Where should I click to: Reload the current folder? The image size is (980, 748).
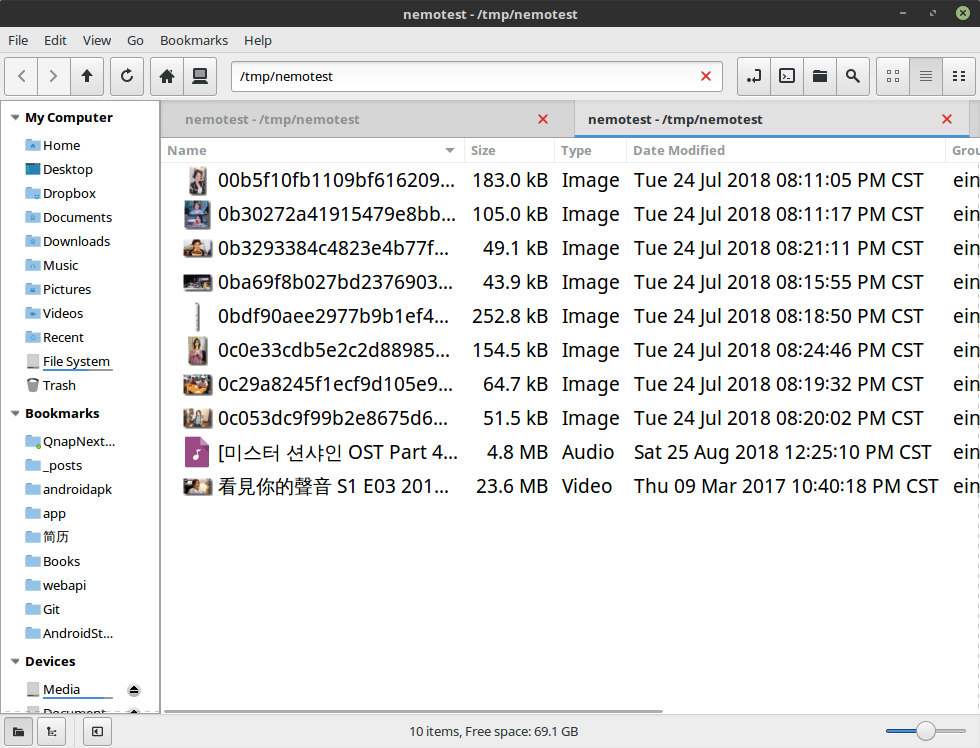(x=127, y=76)
